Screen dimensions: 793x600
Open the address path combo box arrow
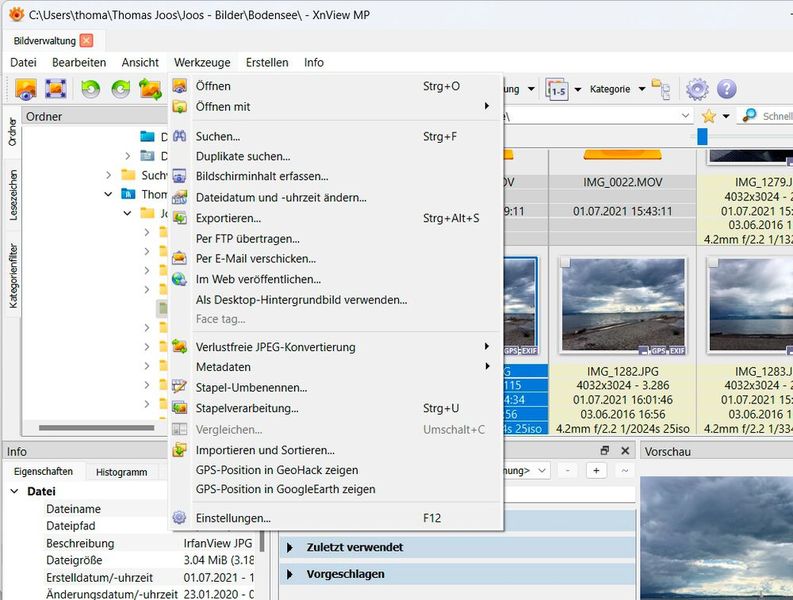pos(685,116)
